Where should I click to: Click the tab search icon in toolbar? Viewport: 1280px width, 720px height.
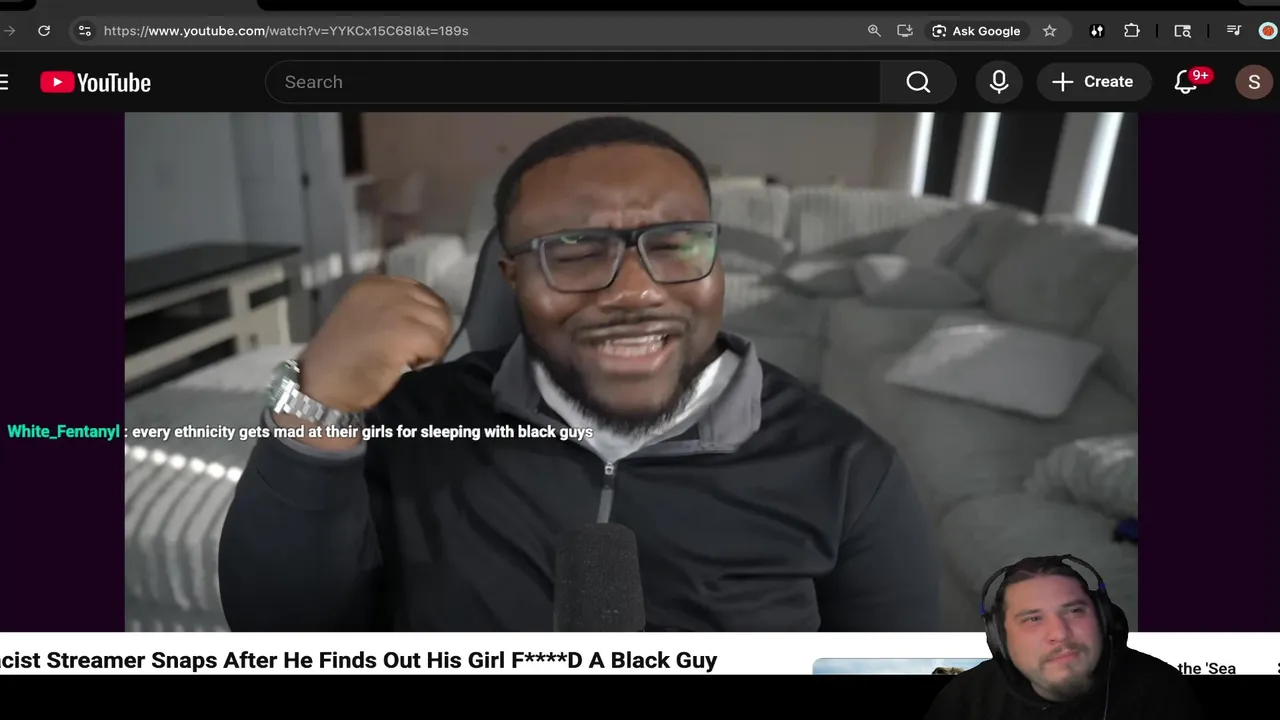point(1182,31)
